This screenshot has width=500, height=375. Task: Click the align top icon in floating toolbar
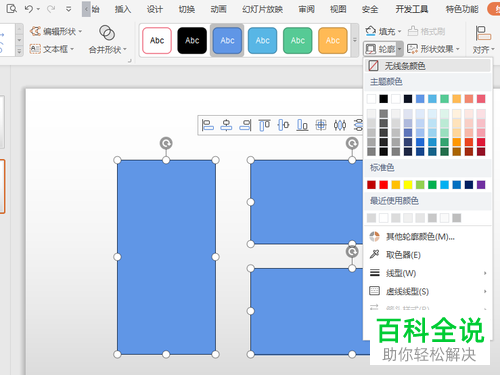264,125
